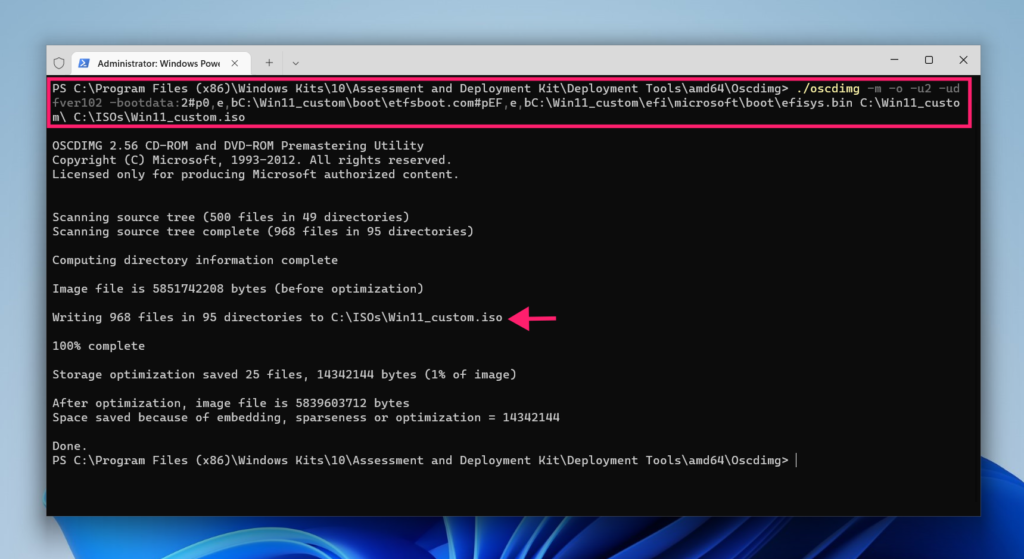Click "Space saved because of embedding" line
Image resolution: width=1024 pixels, height=559 pixels.
(306, 418)
